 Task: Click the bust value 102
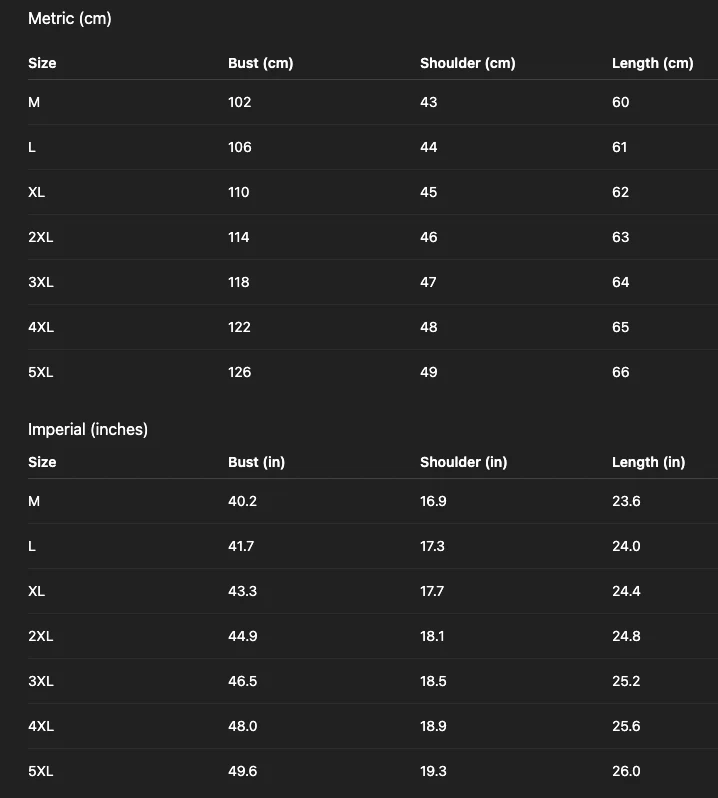point(240,102)
